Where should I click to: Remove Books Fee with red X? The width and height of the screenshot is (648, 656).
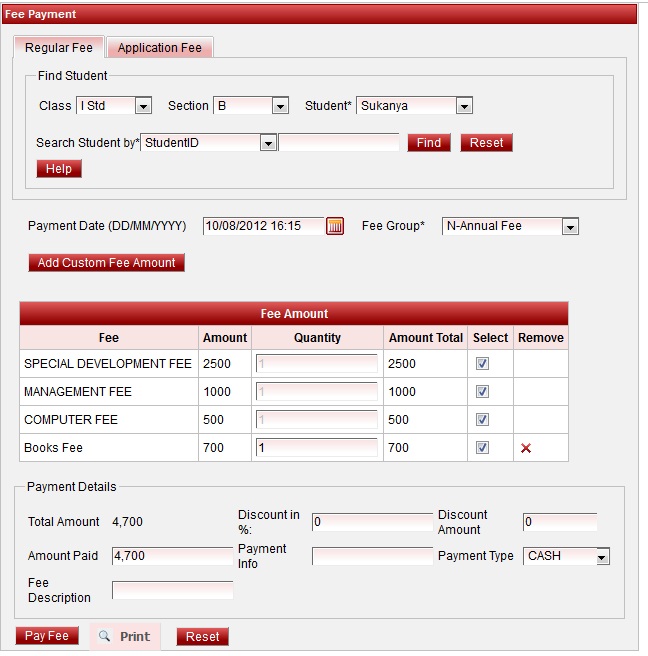point(526,448)
